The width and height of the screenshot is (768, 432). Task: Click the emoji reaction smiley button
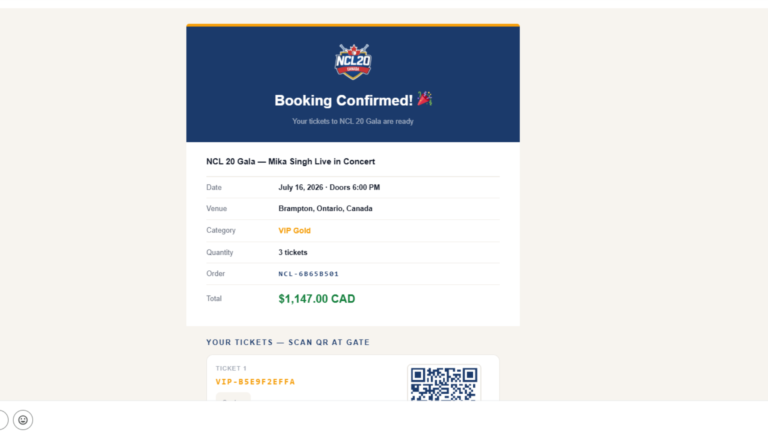23,420
